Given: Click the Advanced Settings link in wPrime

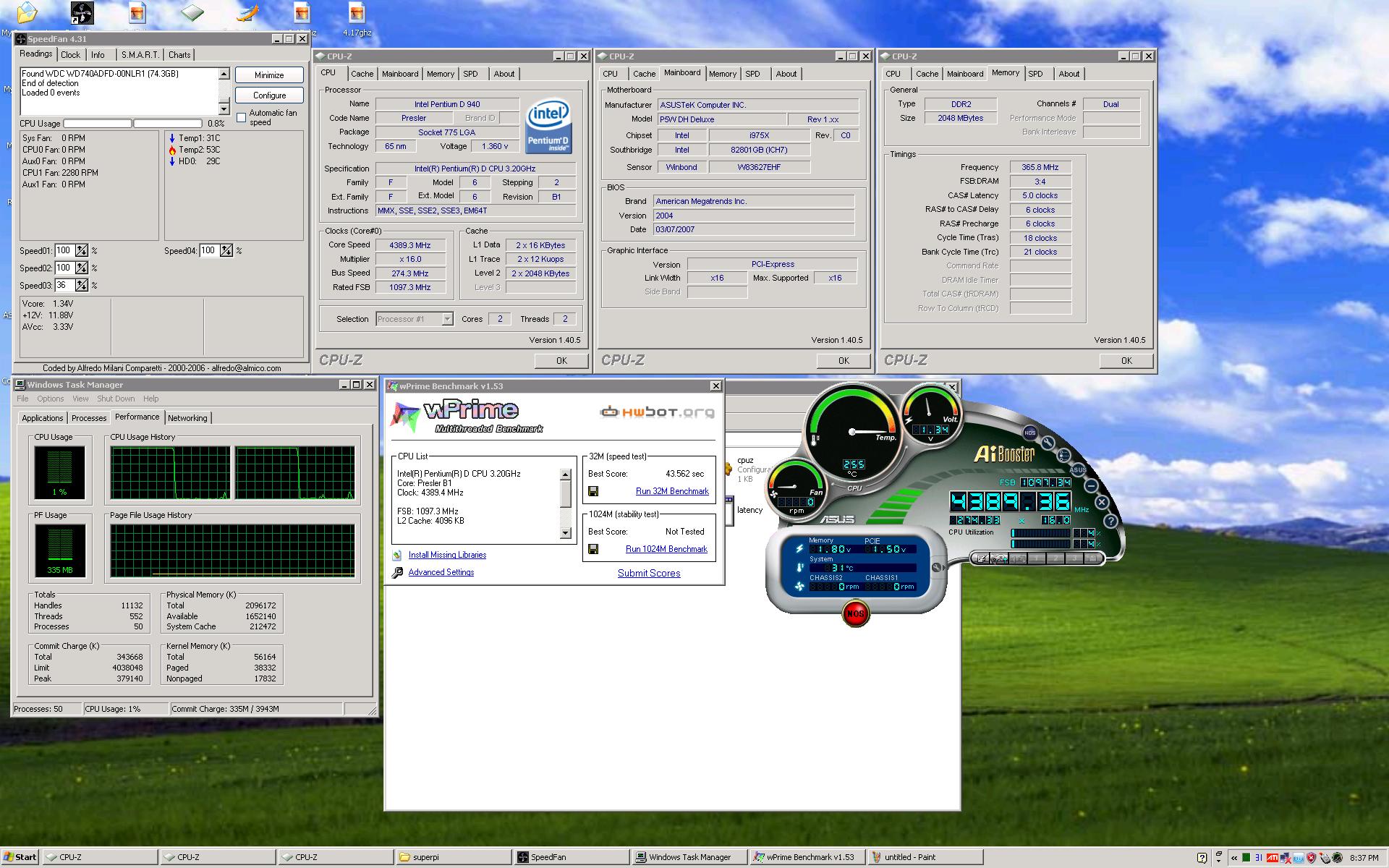Looking at the screenshot, I should point(441,572).
